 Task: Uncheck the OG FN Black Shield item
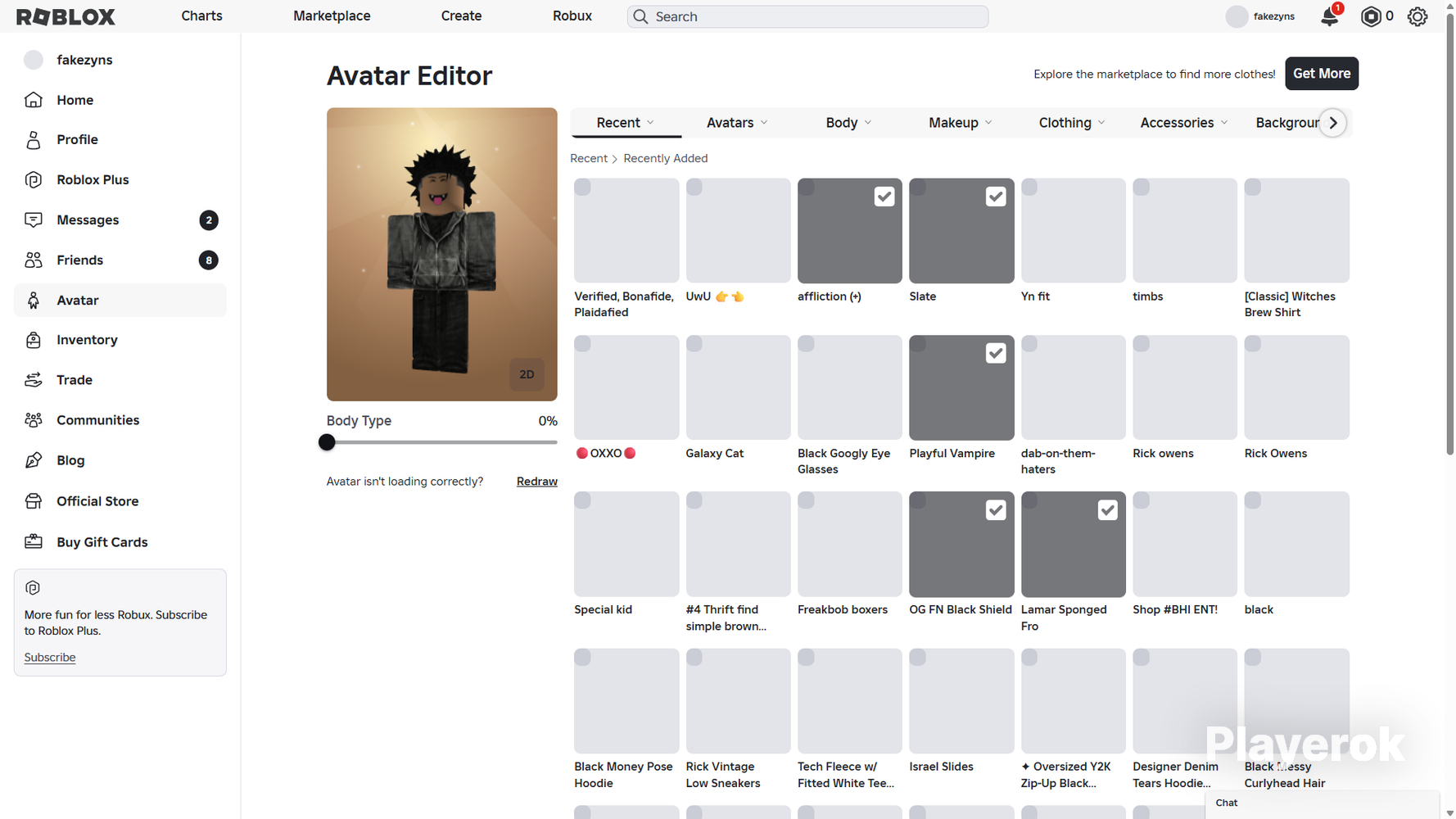coord(996,510)
